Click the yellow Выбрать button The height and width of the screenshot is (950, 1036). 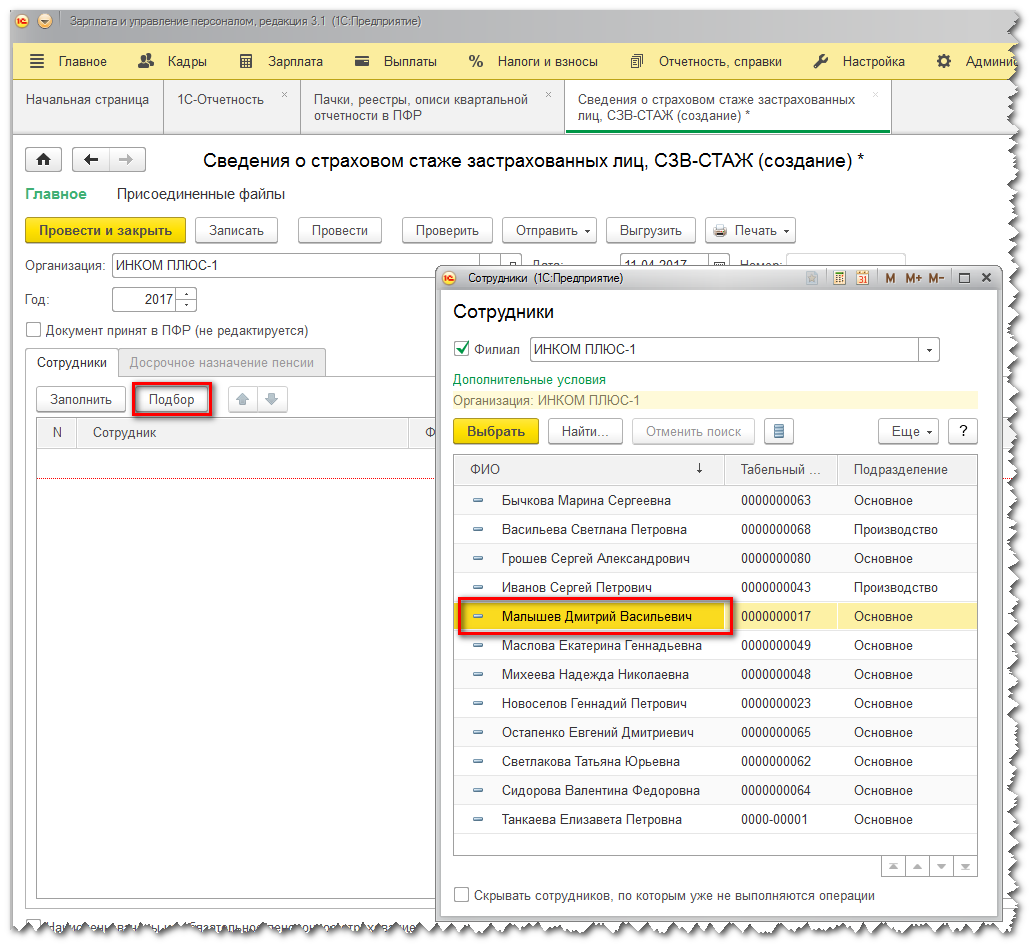496,431
